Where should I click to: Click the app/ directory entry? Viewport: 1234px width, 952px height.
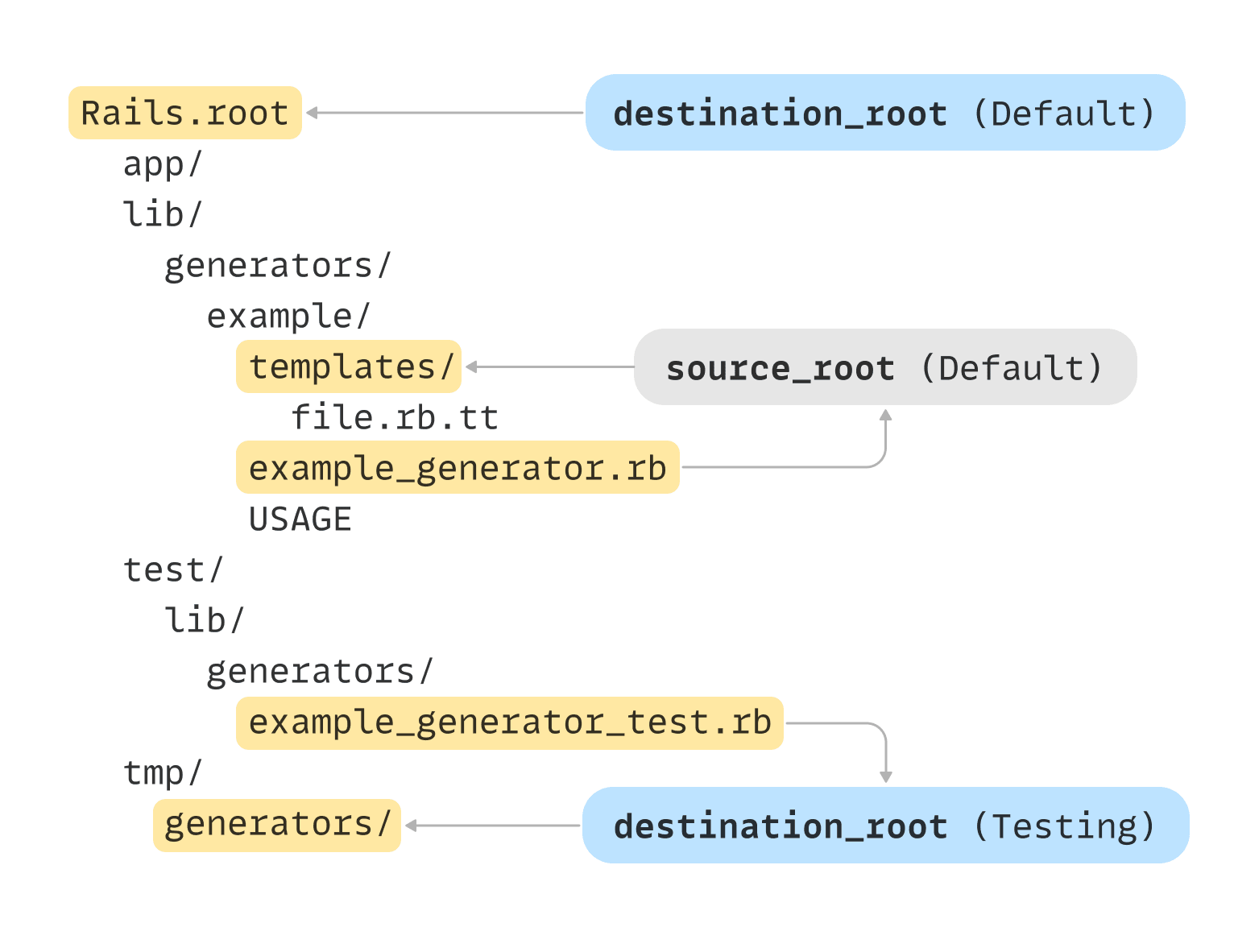tap(163, 164)
